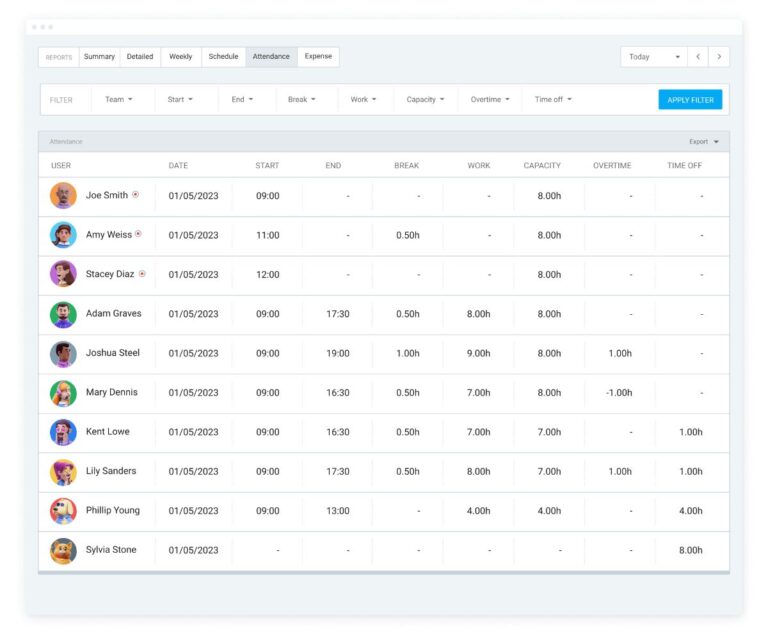Click Amy Weiss's profile avatar
This screenshot has height=634, width=768.
63,235
